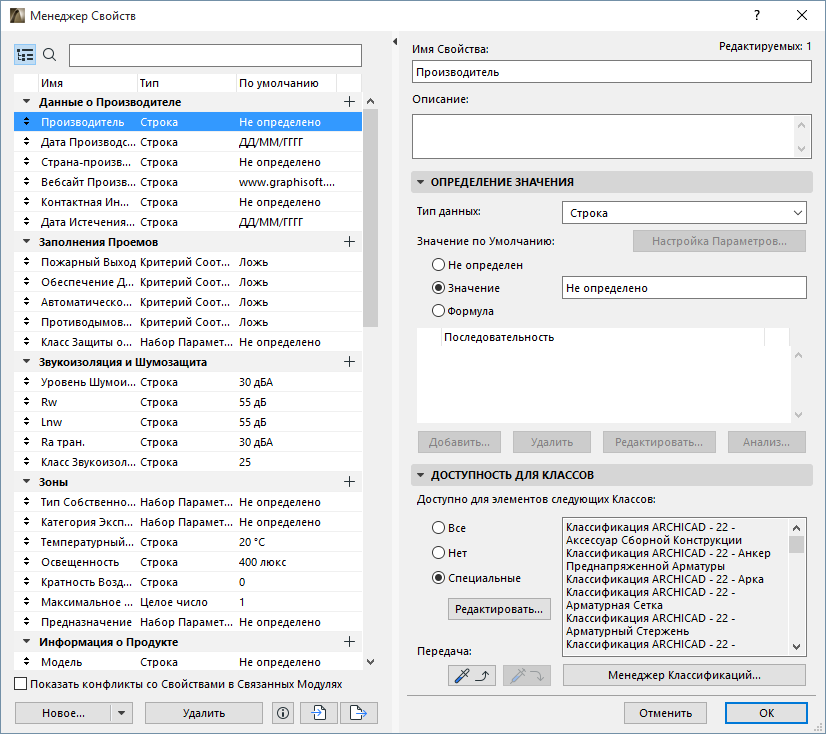
Task: Open the help question mark
Action: click(x=756, y=15)
